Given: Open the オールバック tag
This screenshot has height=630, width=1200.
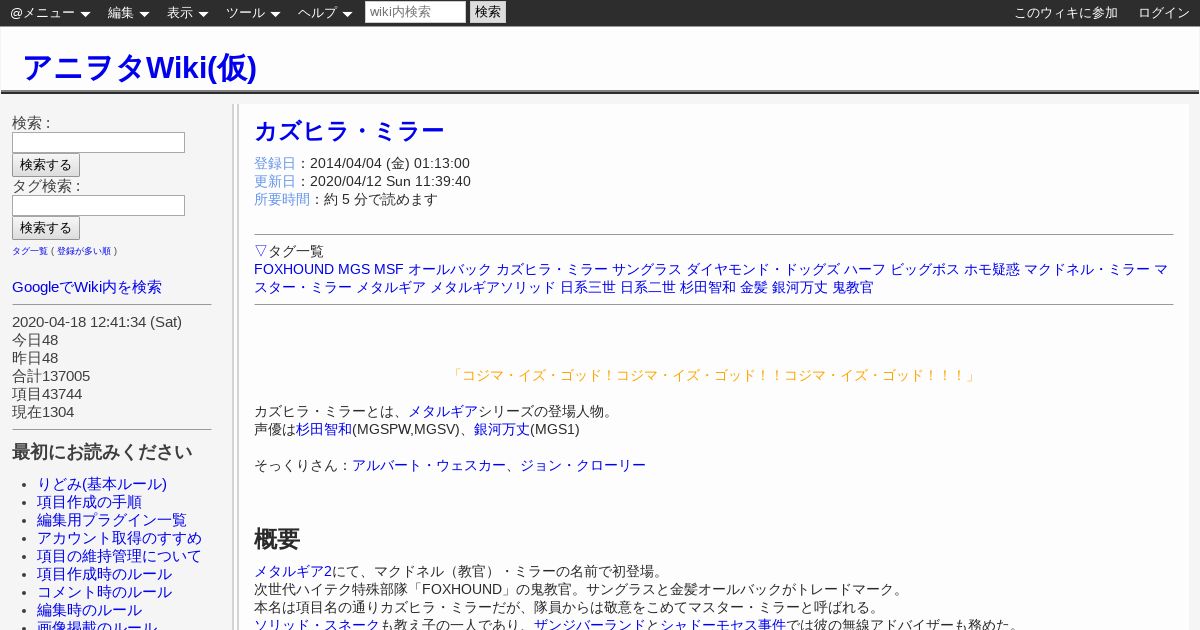Looking at the screenshot, I should coord(450,269).
